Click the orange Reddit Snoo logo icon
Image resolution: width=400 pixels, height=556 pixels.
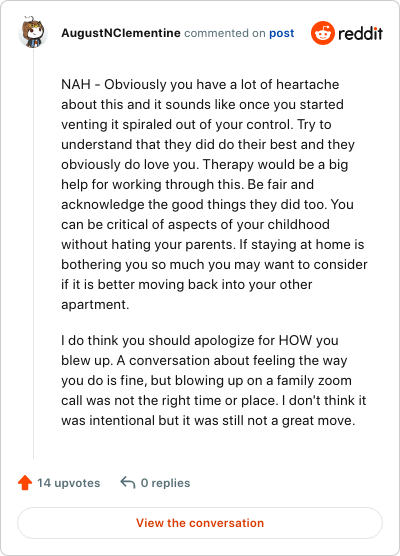pyautogui.click(x=323, y=33)
